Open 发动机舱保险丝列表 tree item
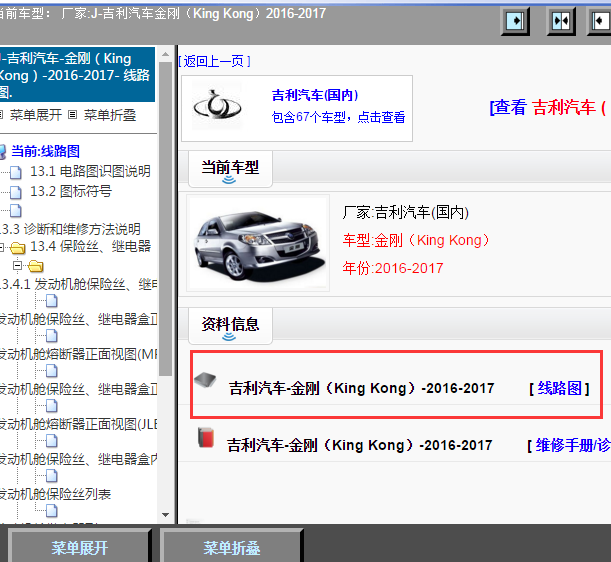611x562 pixels. [55, 494]
